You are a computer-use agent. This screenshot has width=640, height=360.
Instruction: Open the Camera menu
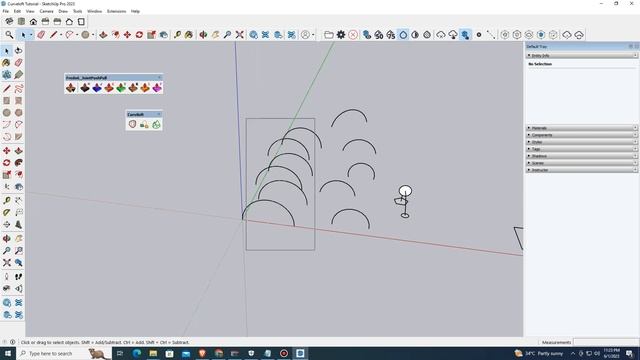pos(47,11)
